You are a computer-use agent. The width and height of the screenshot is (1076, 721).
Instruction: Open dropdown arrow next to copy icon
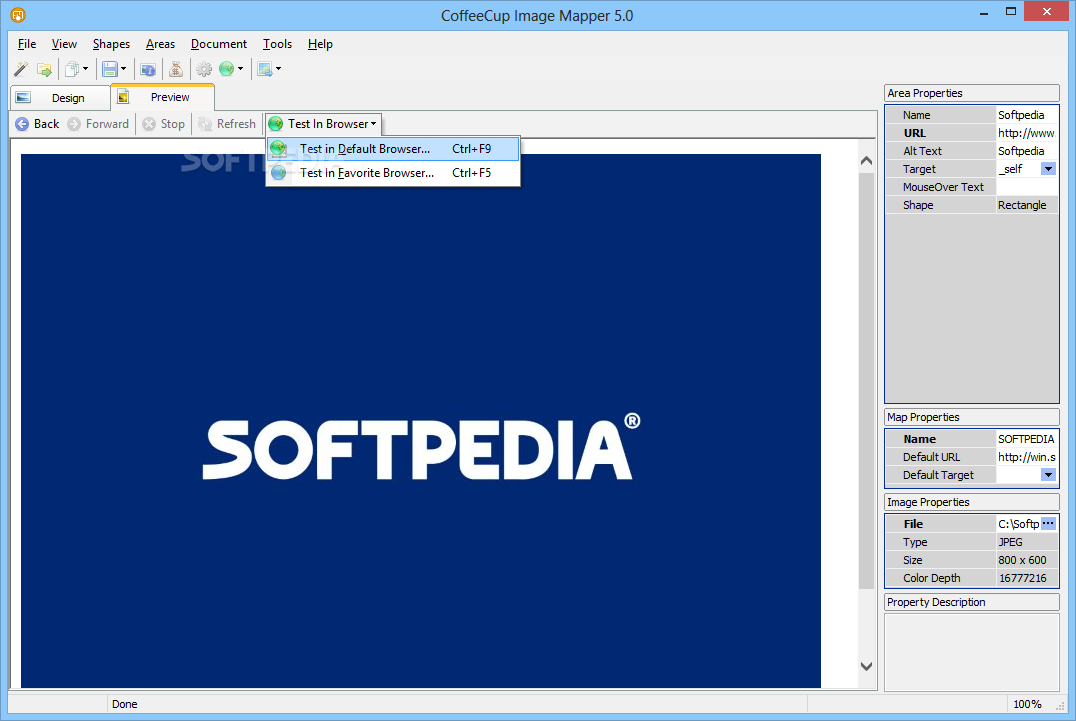point(86,69)
